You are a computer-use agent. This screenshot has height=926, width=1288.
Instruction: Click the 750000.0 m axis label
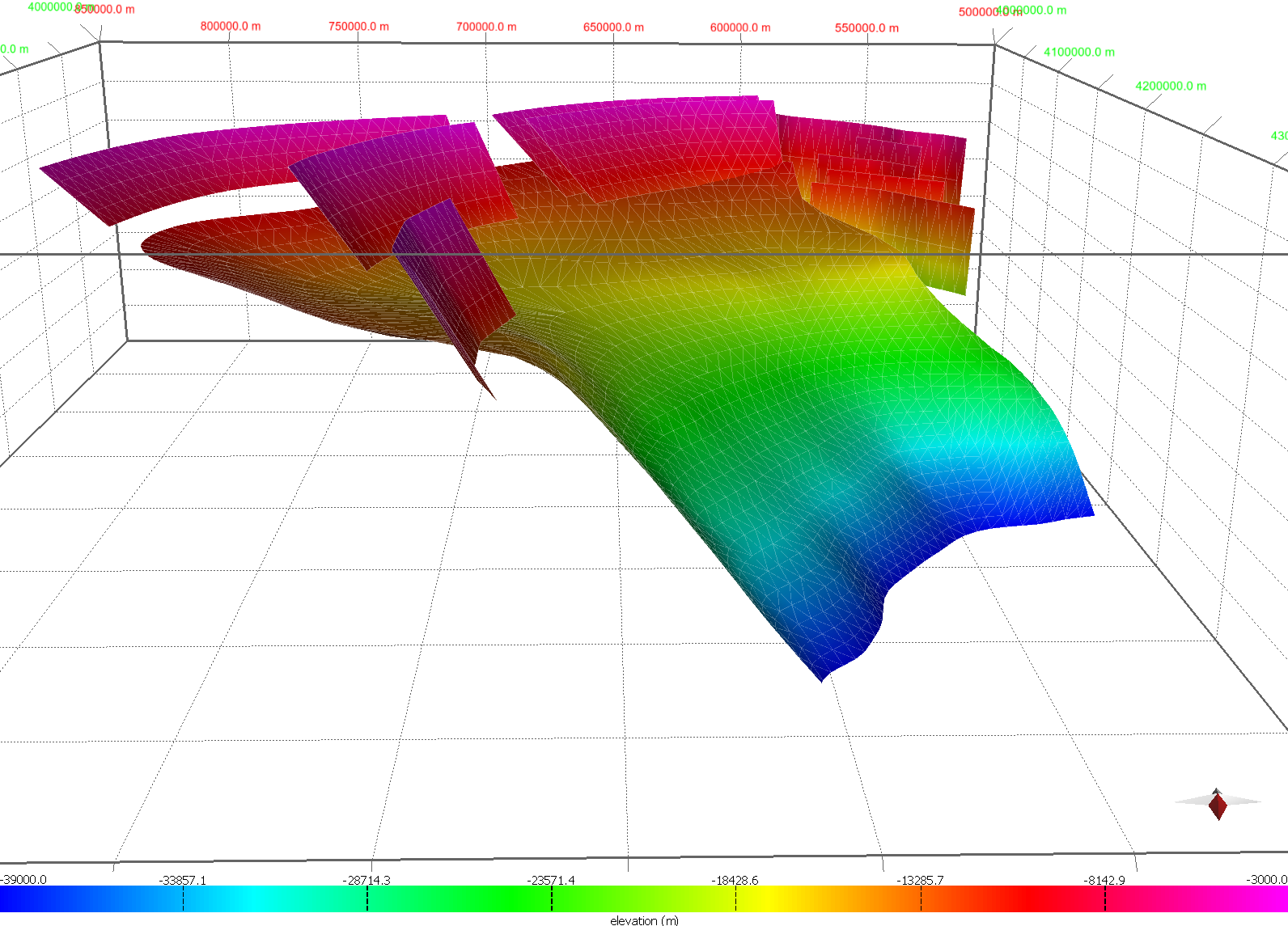tap(358, 26)
